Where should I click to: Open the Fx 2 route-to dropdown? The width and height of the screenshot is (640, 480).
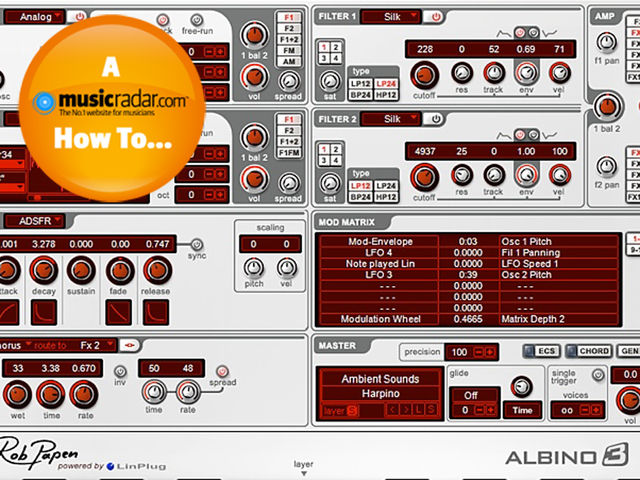click(96, 345)
